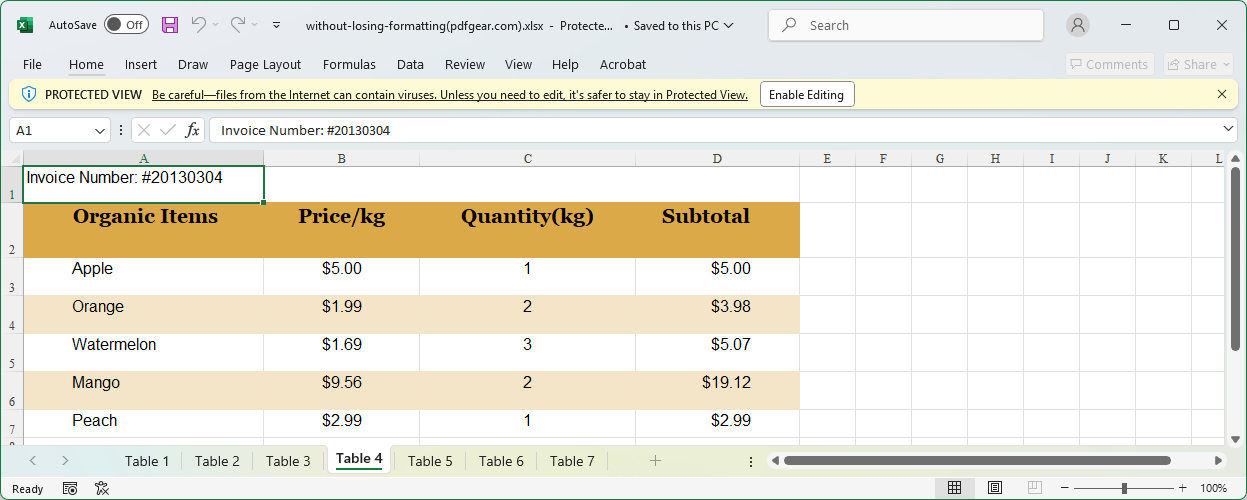
Task: Switch to the Table 1 sheet tab
Action: point(147,461)
